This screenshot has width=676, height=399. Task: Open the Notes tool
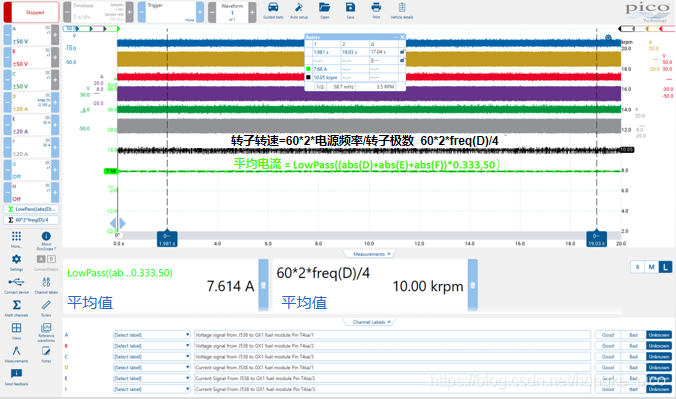tap(46, 354)
